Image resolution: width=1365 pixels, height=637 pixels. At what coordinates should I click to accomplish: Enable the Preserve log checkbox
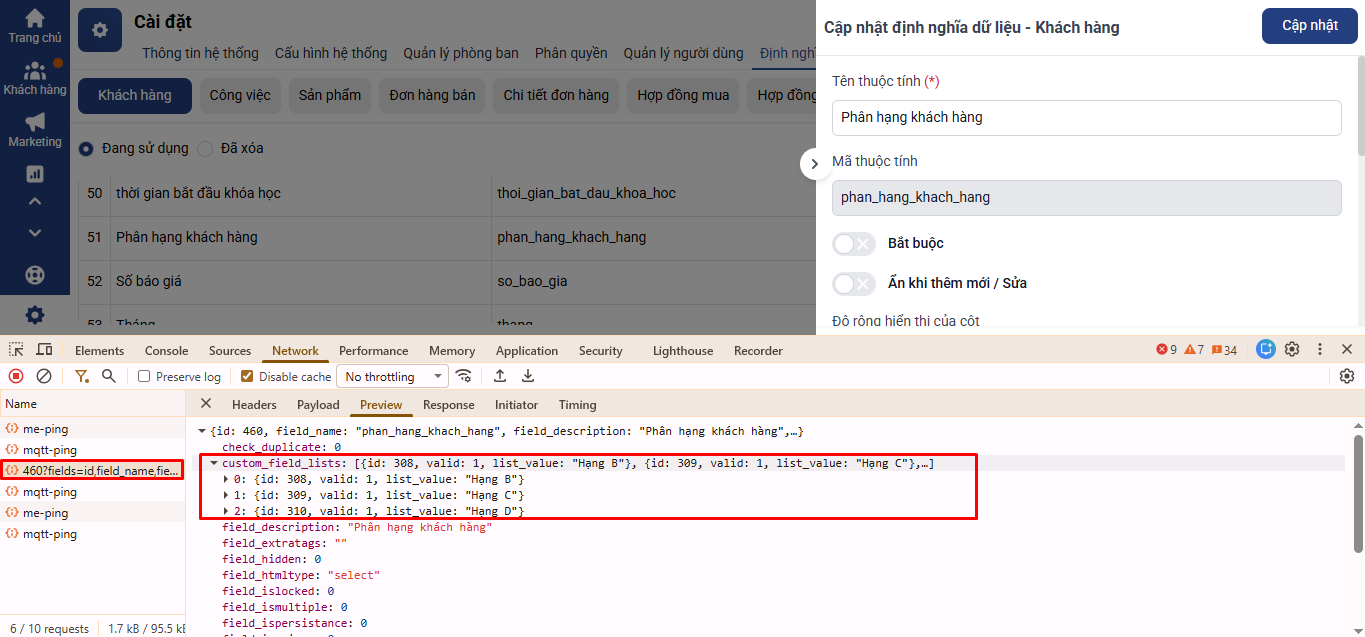tap(144, 377)
